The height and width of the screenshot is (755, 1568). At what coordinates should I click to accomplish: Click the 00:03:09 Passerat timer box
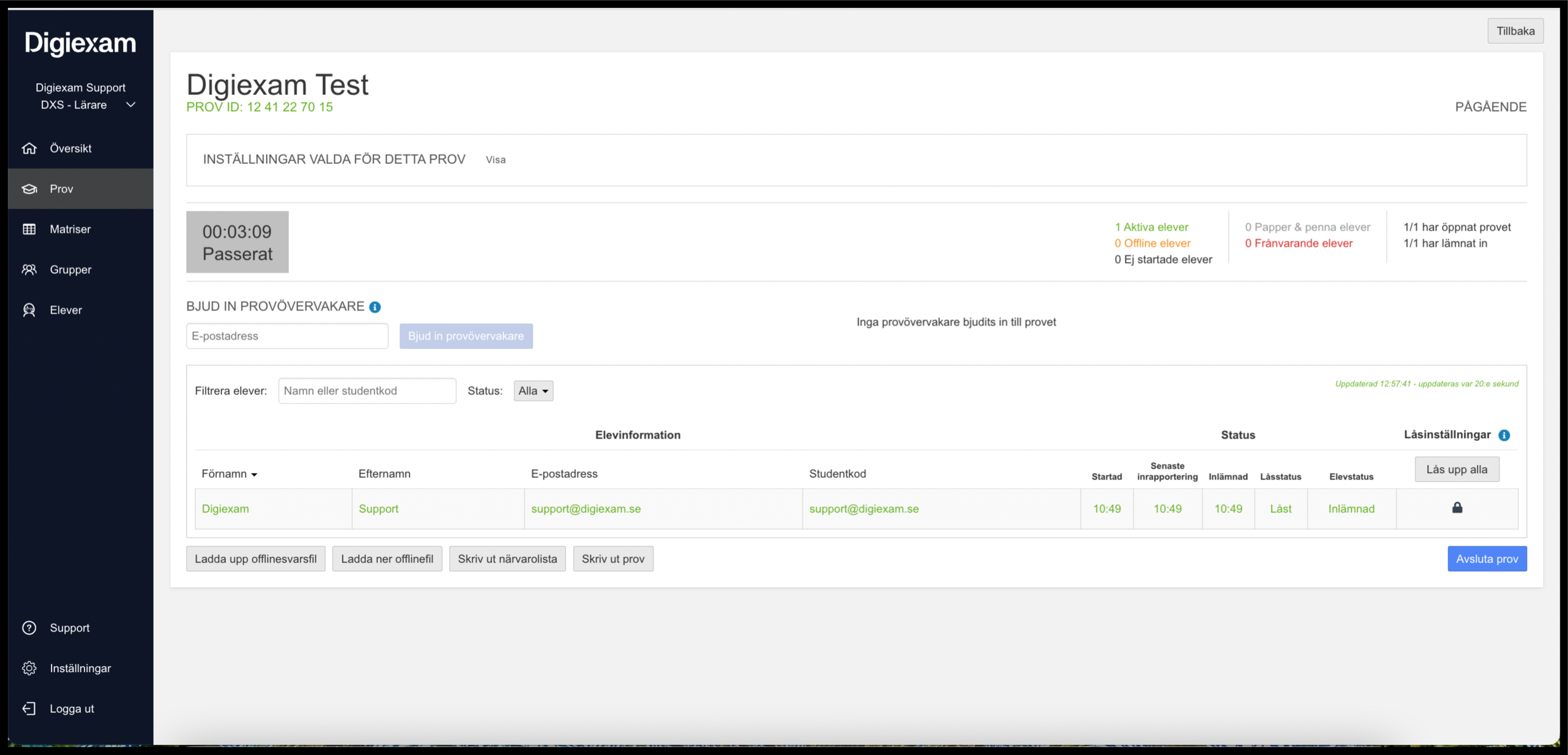click(x=237, y=242)
